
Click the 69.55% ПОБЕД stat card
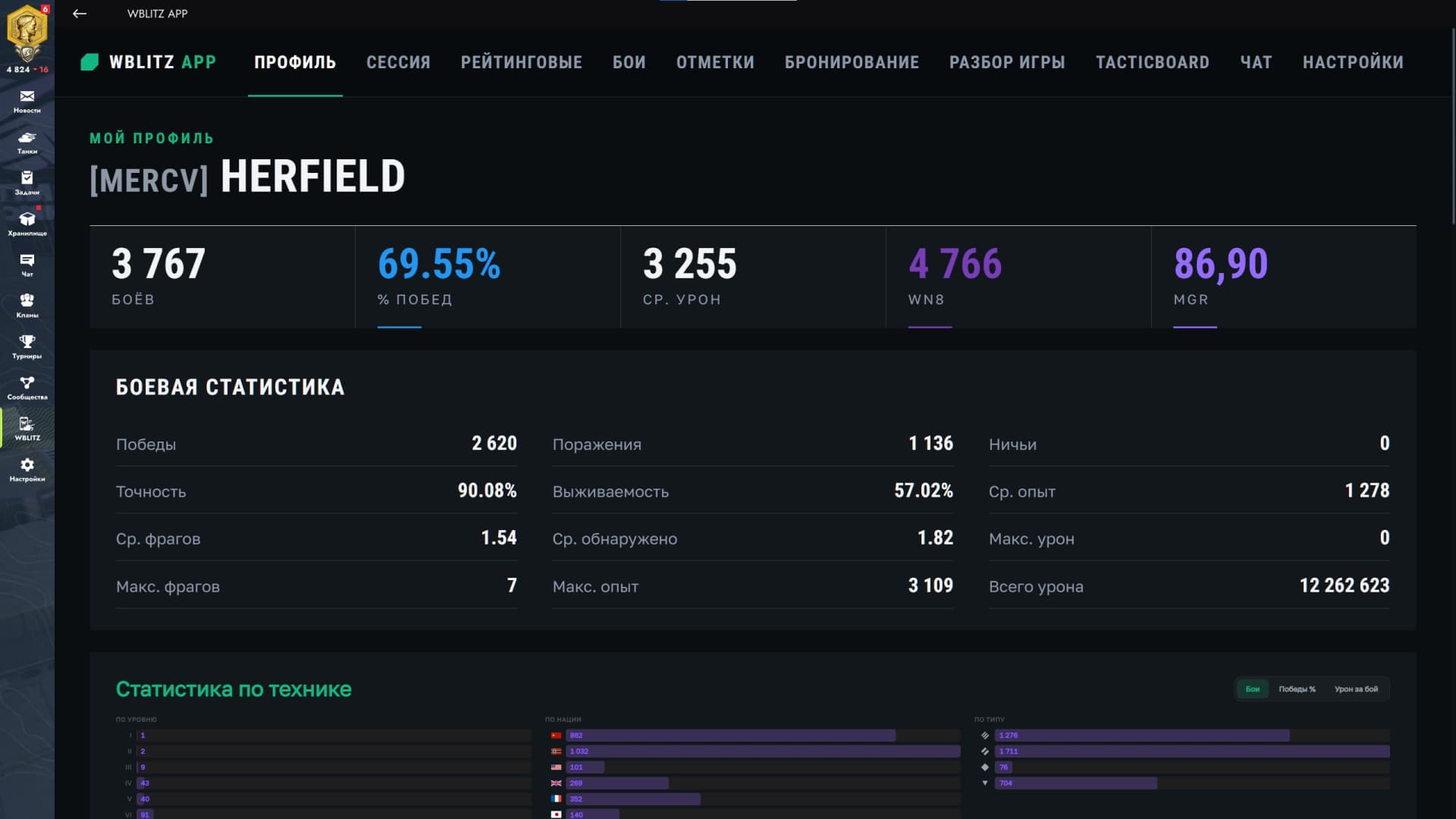tap(488, 277)
